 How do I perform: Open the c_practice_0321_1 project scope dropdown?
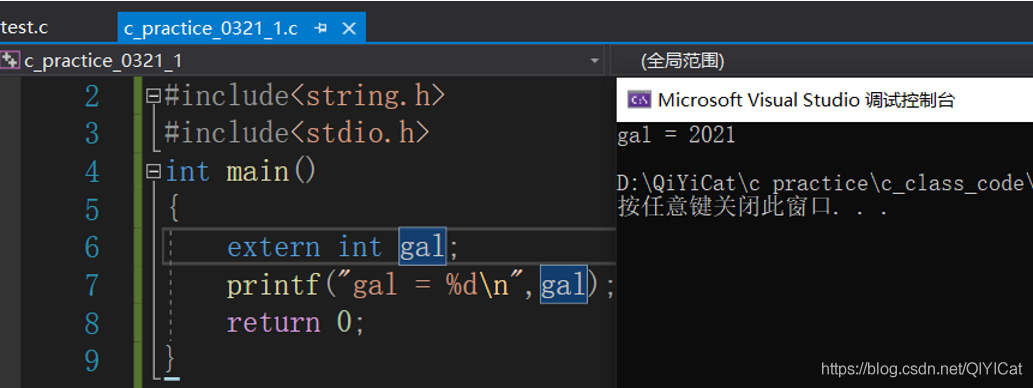pyautogui.click(x=595, y=61)
